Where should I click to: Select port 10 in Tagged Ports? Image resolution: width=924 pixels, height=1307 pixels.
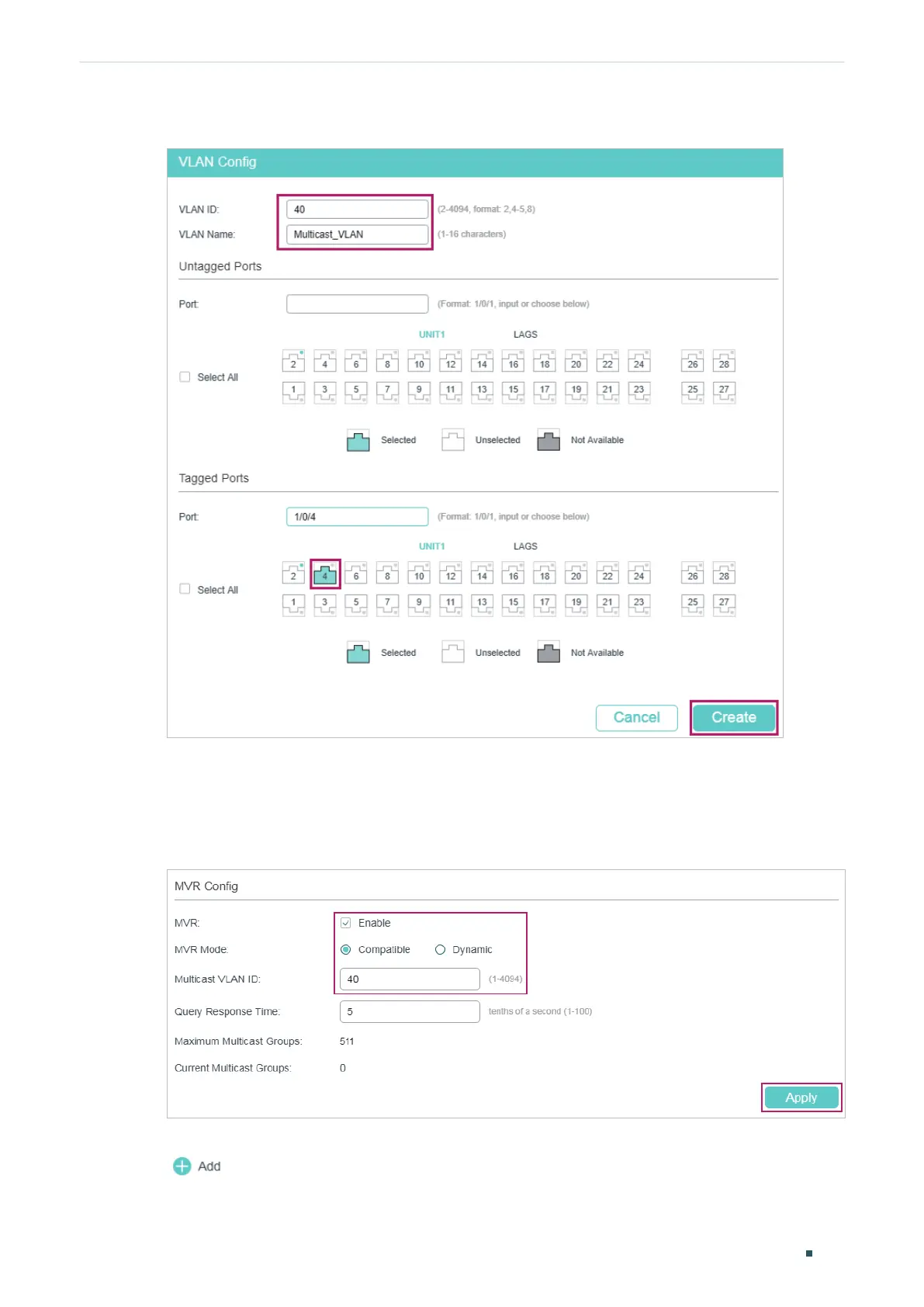(419, 574)
